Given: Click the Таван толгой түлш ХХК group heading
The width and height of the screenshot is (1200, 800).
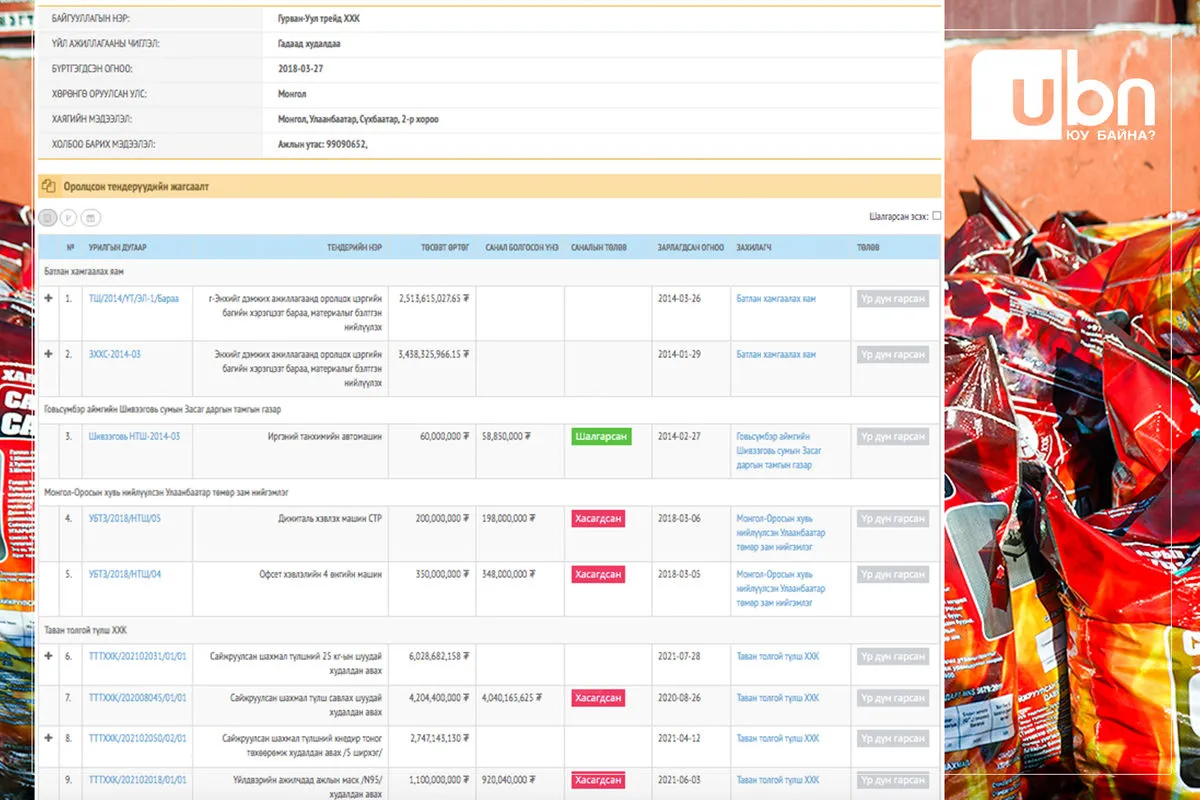Looking at the screenshot, I should [x=86, y=630].
